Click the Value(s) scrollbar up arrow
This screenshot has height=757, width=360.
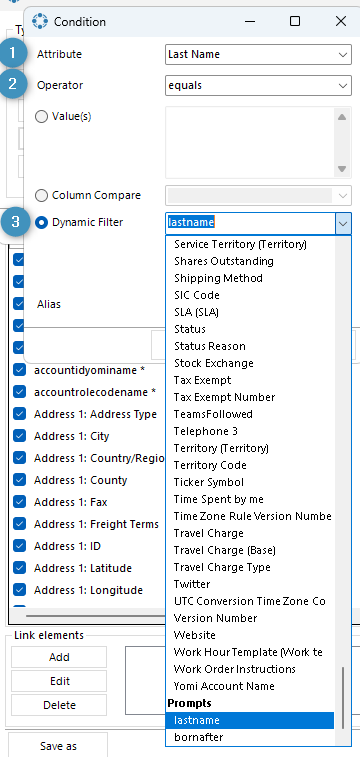pos(342,117)
